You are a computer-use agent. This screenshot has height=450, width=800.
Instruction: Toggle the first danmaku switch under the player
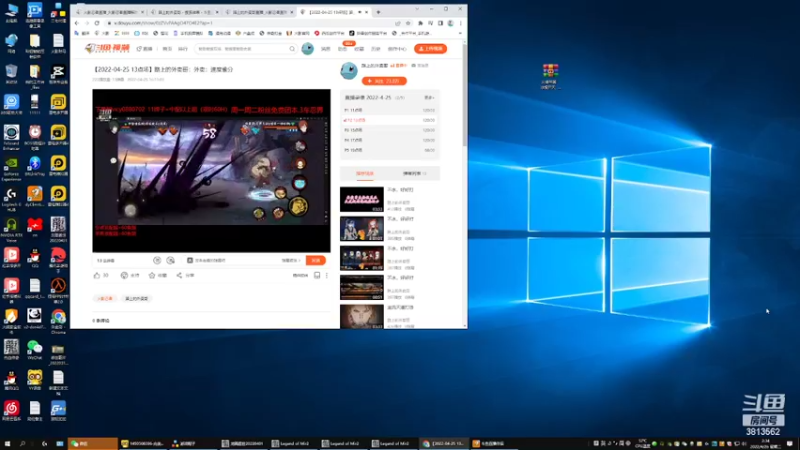pyautogui.click(x=157, y=261)
